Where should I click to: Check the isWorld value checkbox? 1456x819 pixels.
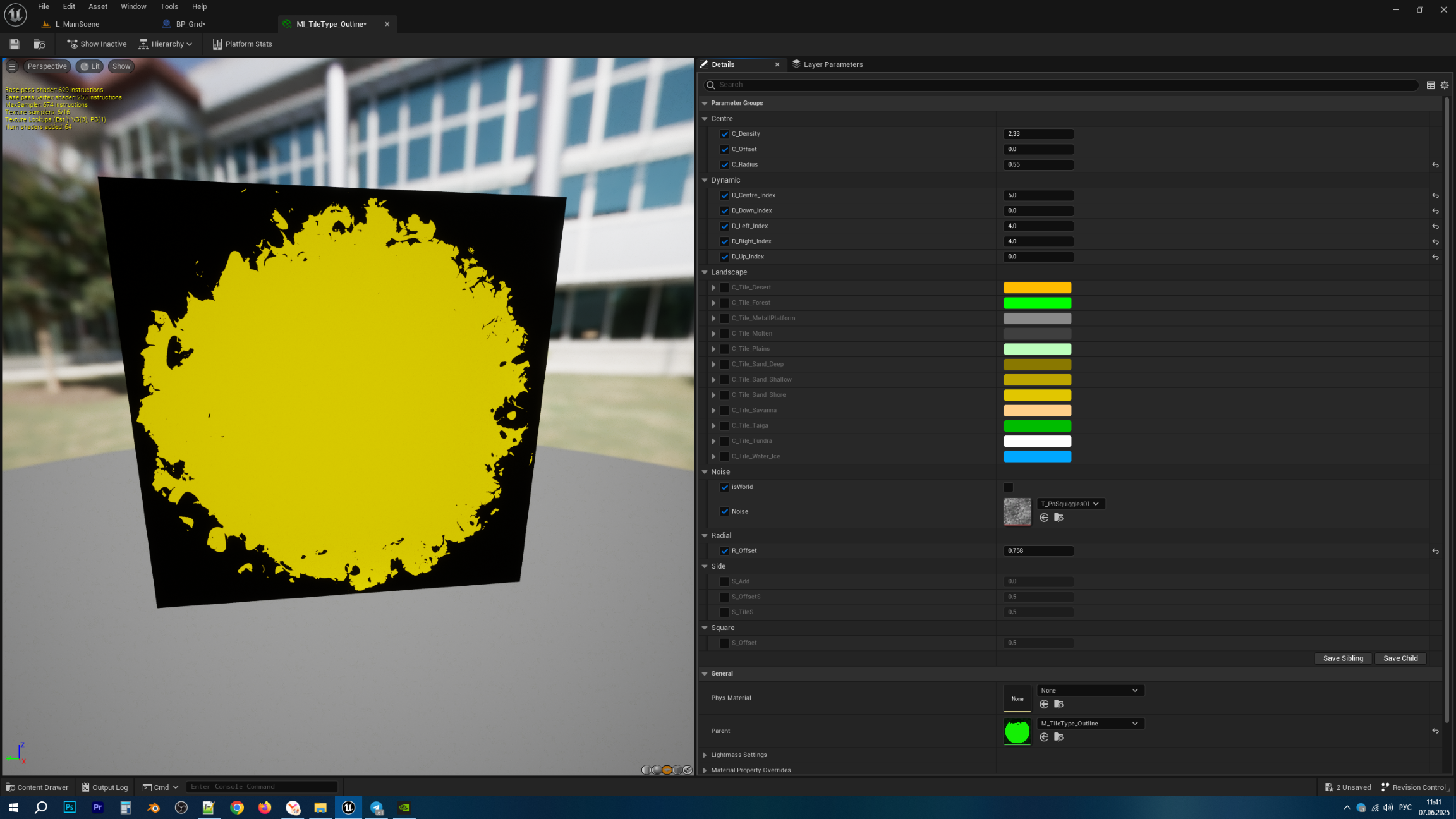click(1008, 487)
